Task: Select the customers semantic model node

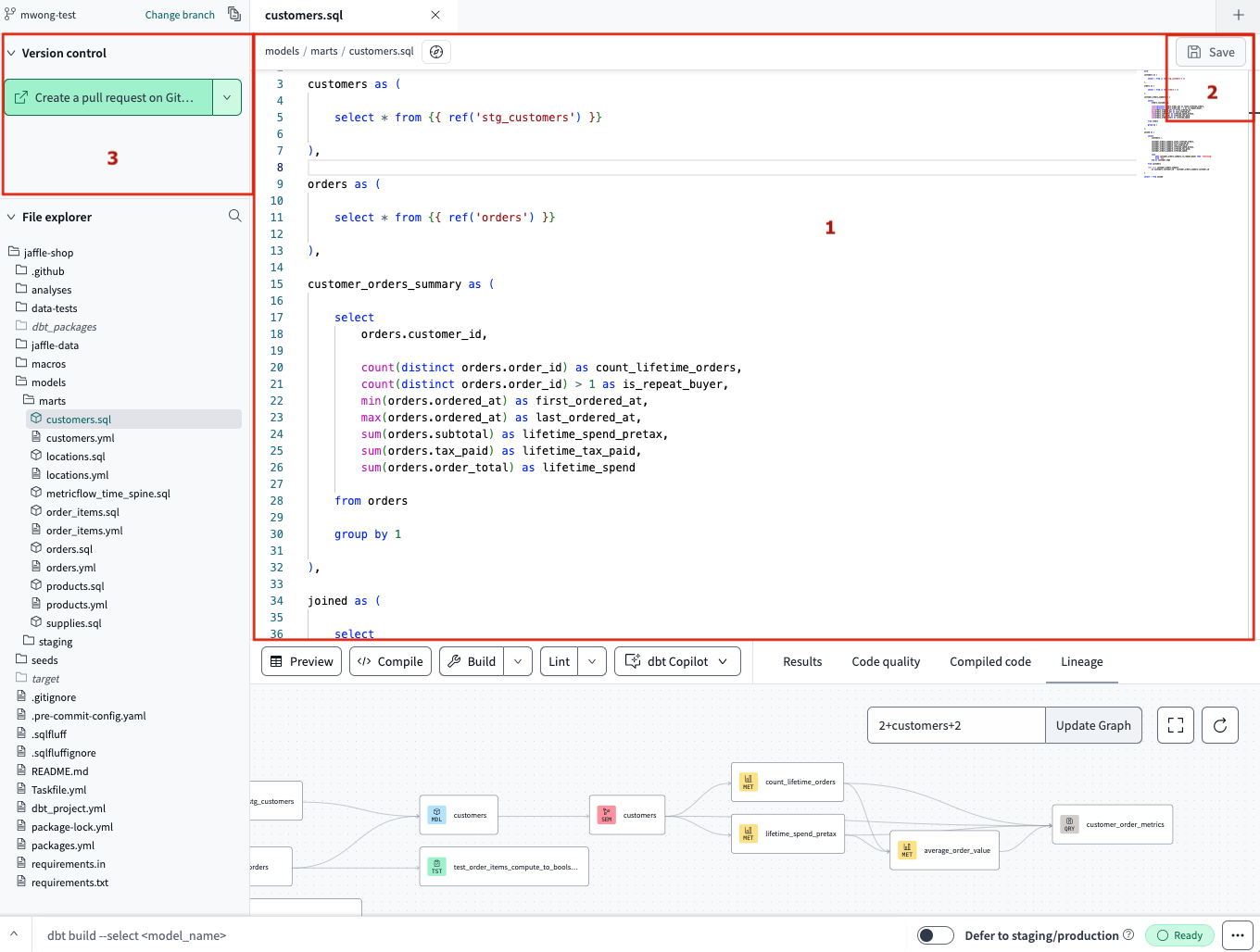Action: coord(627,814)
